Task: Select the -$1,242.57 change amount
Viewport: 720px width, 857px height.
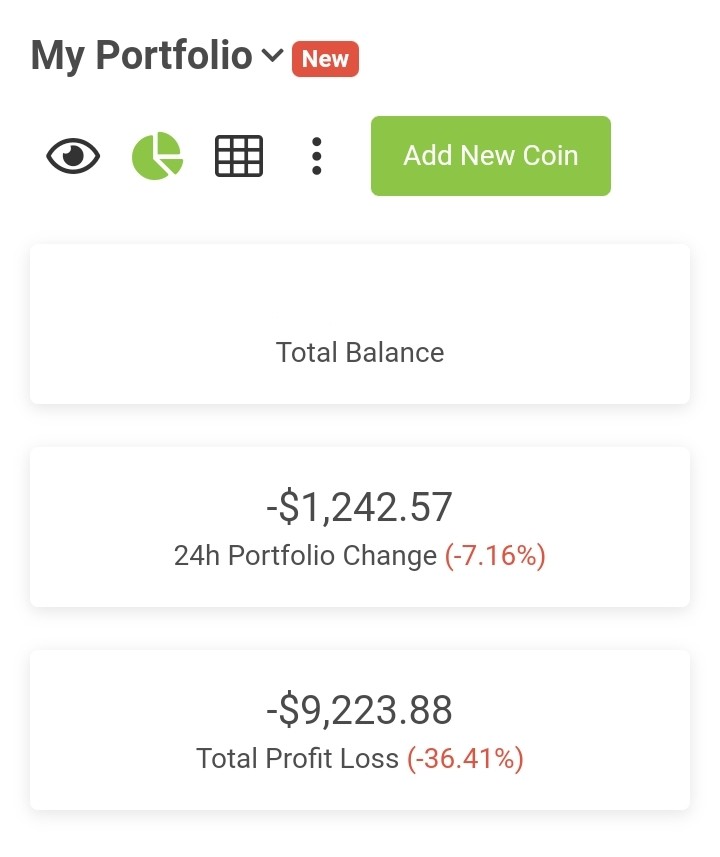Action: point(359,508)
